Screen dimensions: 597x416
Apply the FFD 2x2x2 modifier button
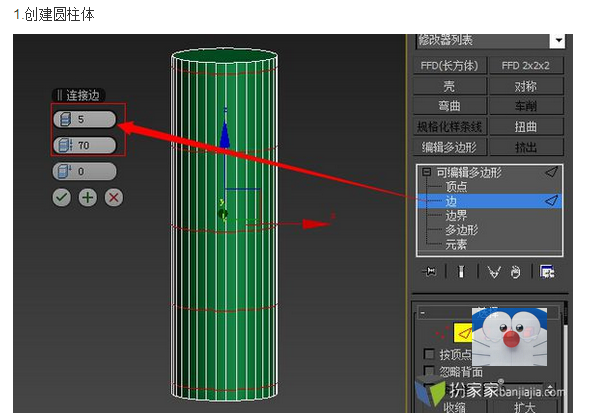coord(526,66)
